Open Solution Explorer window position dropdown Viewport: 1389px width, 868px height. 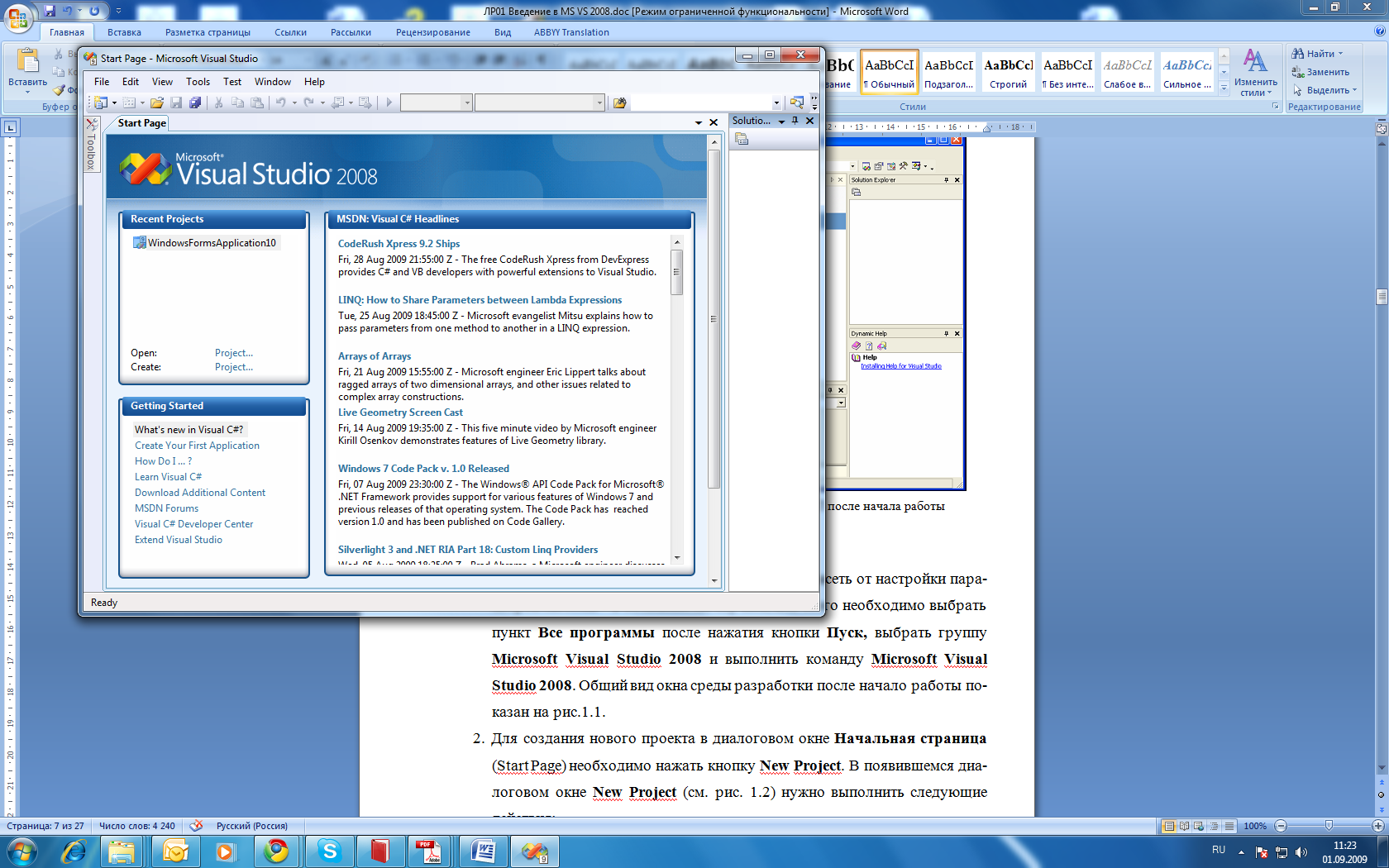point(781,122)
